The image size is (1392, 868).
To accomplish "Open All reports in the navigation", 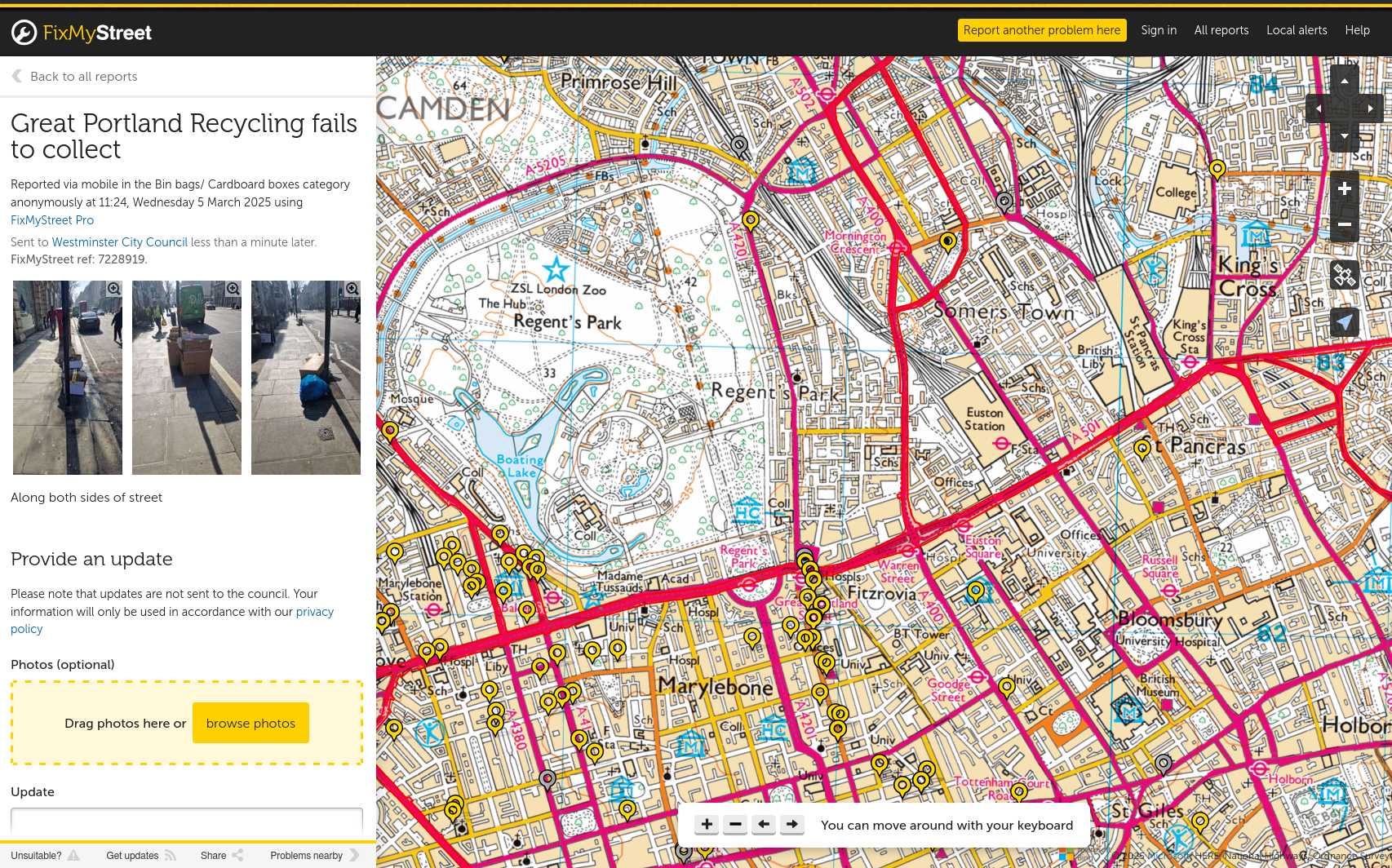I will [1221, 30].
